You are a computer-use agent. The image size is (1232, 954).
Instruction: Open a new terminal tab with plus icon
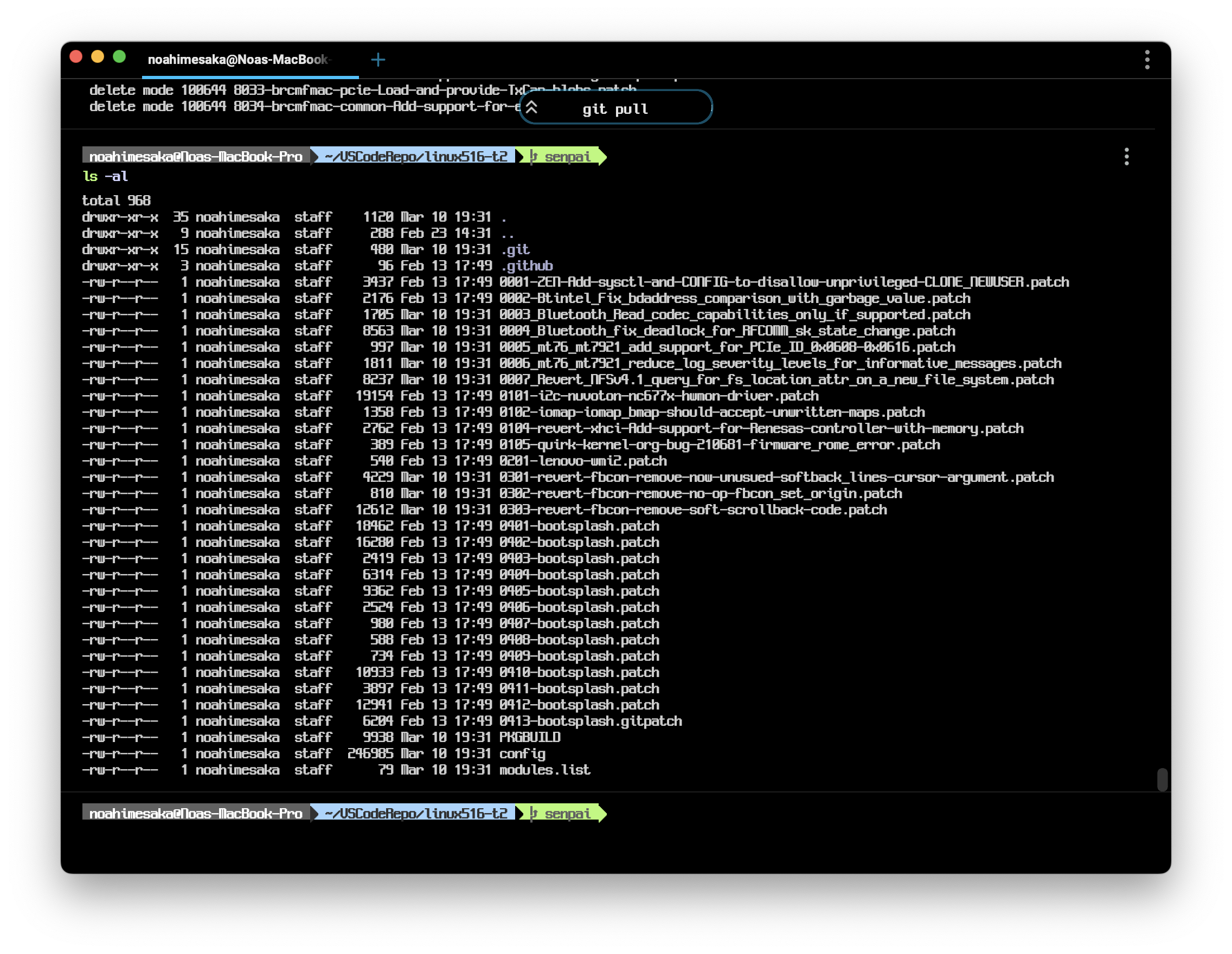click(378, 59)
